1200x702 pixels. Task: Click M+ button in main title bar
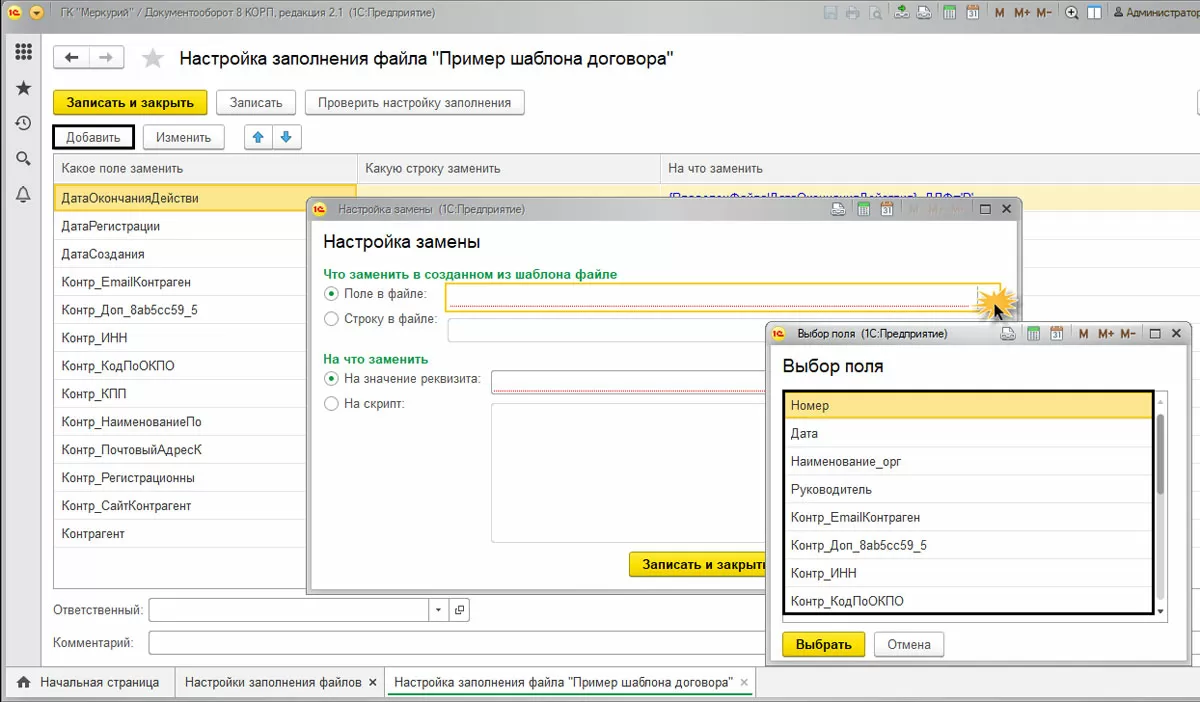pyautogui.click(x=1021, y=13)
